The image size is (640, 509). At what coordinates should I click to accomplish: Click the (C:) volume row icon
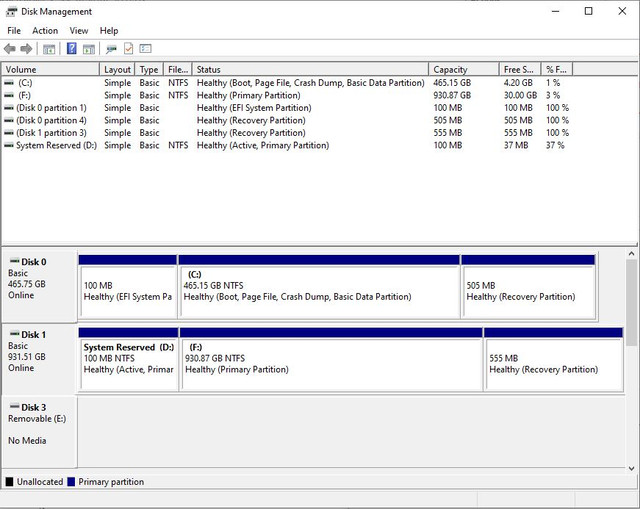(x=9, y=82)
